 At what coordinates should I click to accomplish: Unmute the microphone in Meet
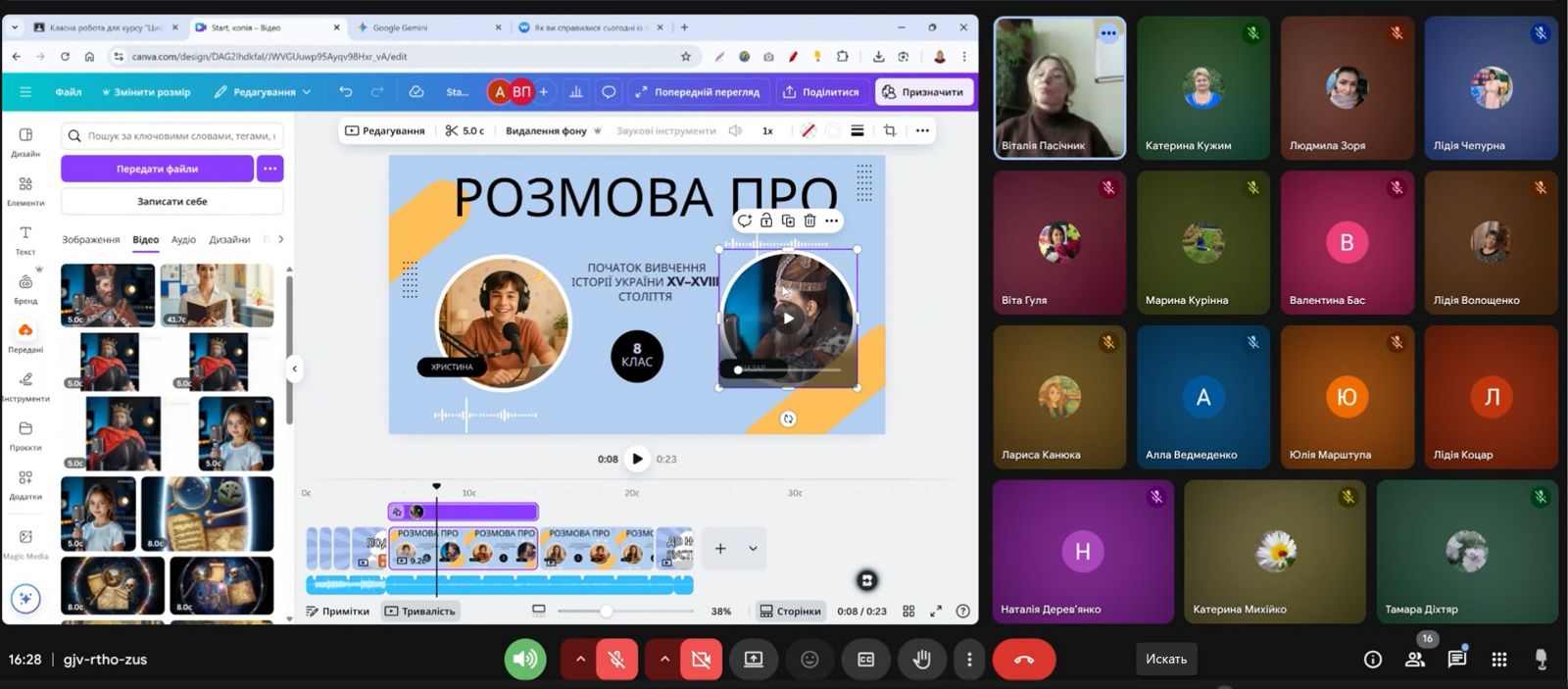point(616,660)
